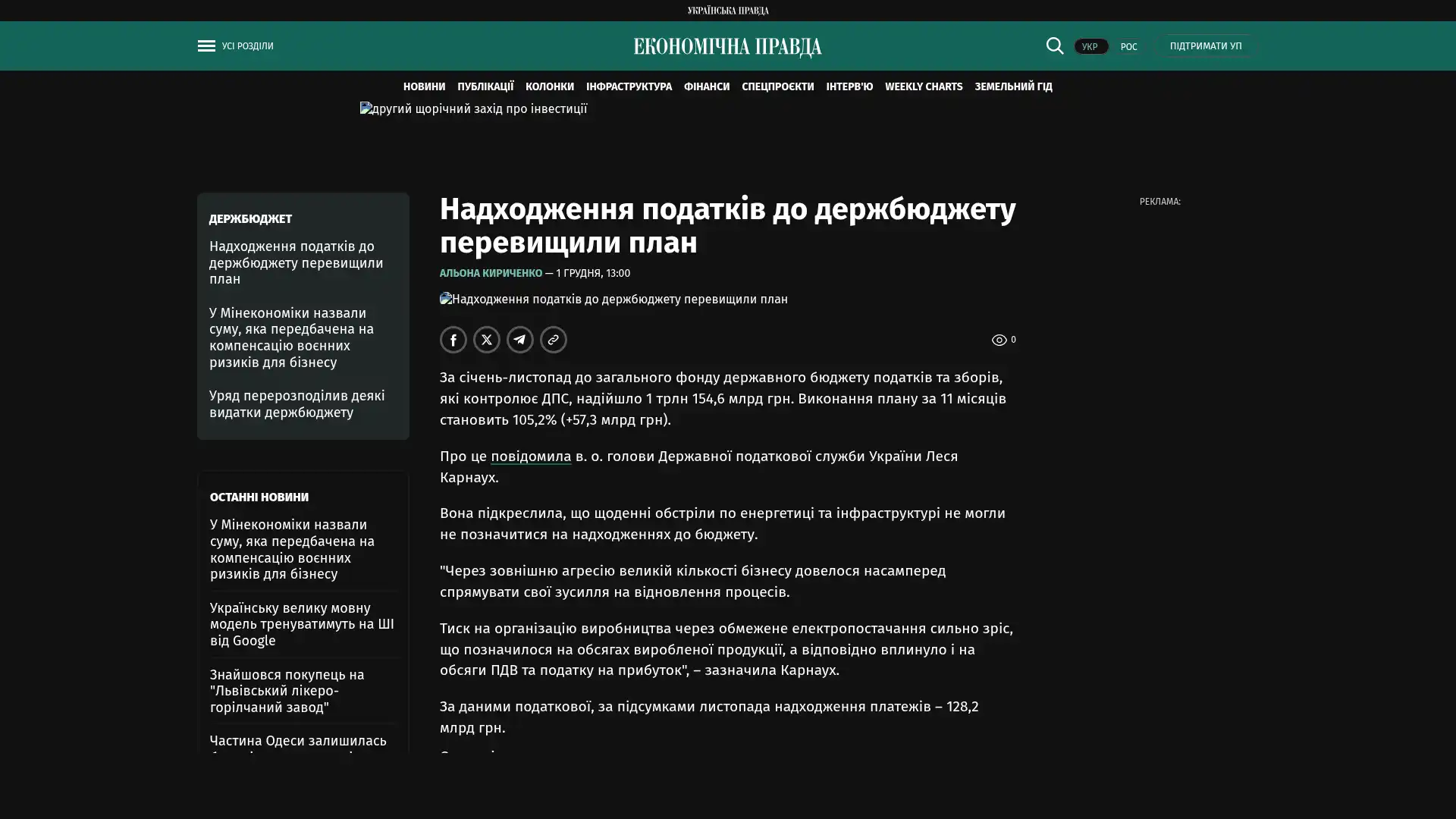Go to the WEEKLY CHARTS section
The width and height of the screenshot is (1456, 819).
(923, 87)
